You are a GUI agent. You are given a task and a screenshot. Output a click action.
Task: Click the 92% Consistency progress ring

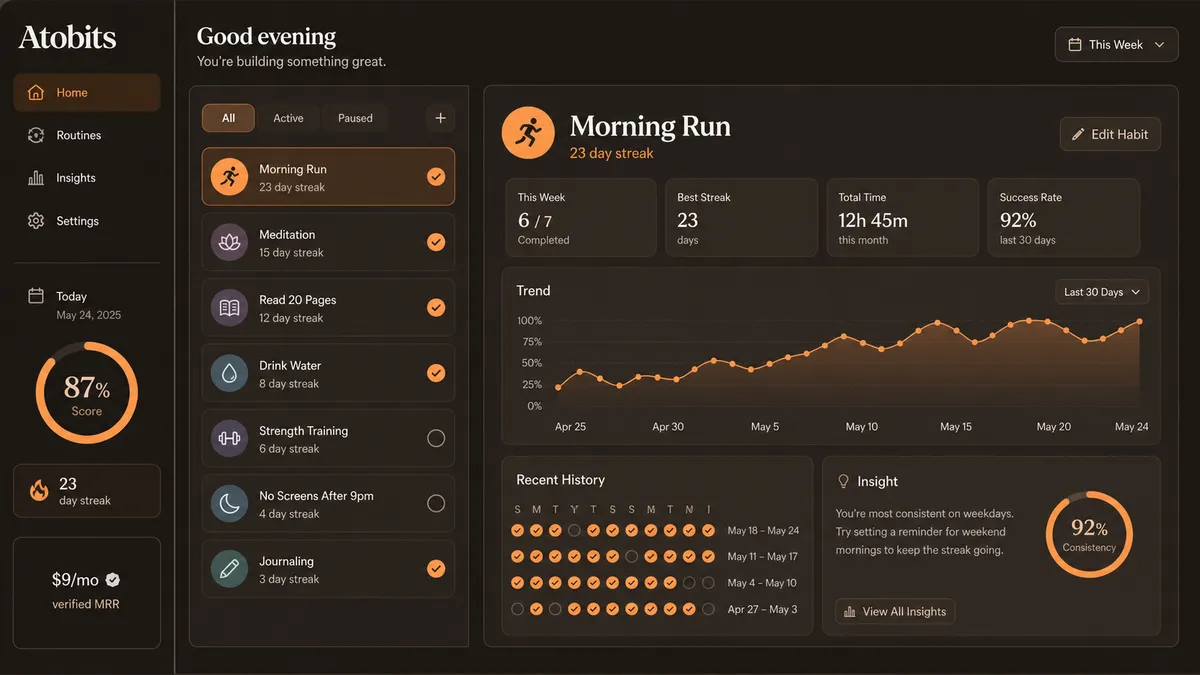click(1089, 534)
